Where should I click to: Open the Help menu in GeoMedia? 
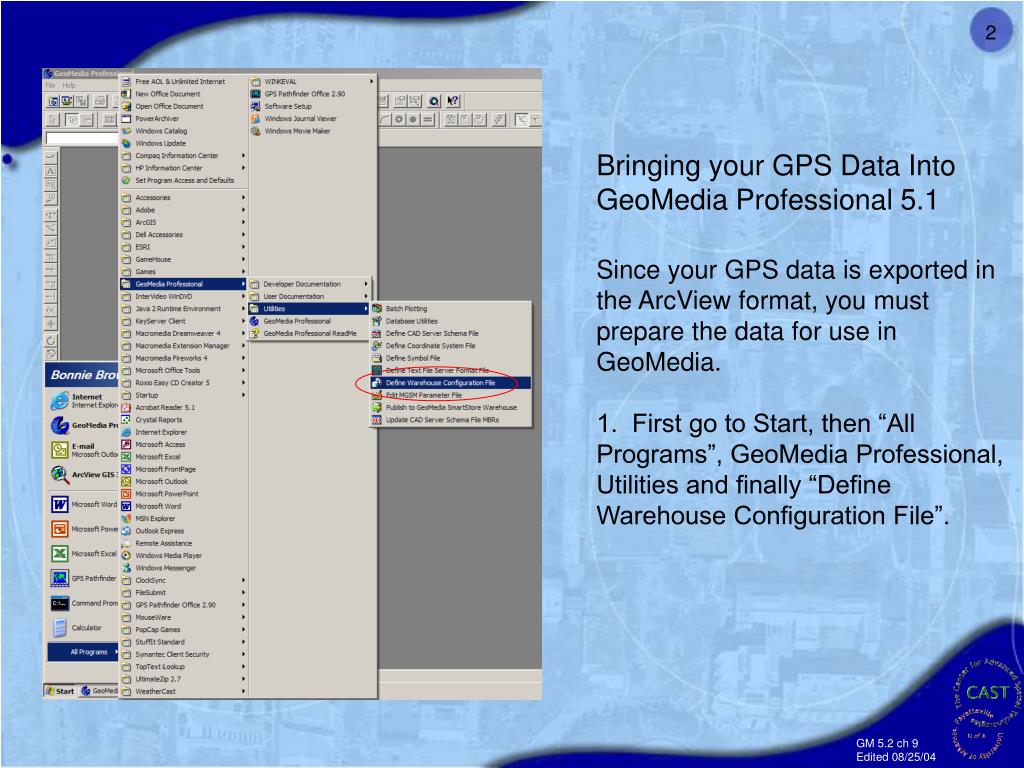(x=69, y=86)
